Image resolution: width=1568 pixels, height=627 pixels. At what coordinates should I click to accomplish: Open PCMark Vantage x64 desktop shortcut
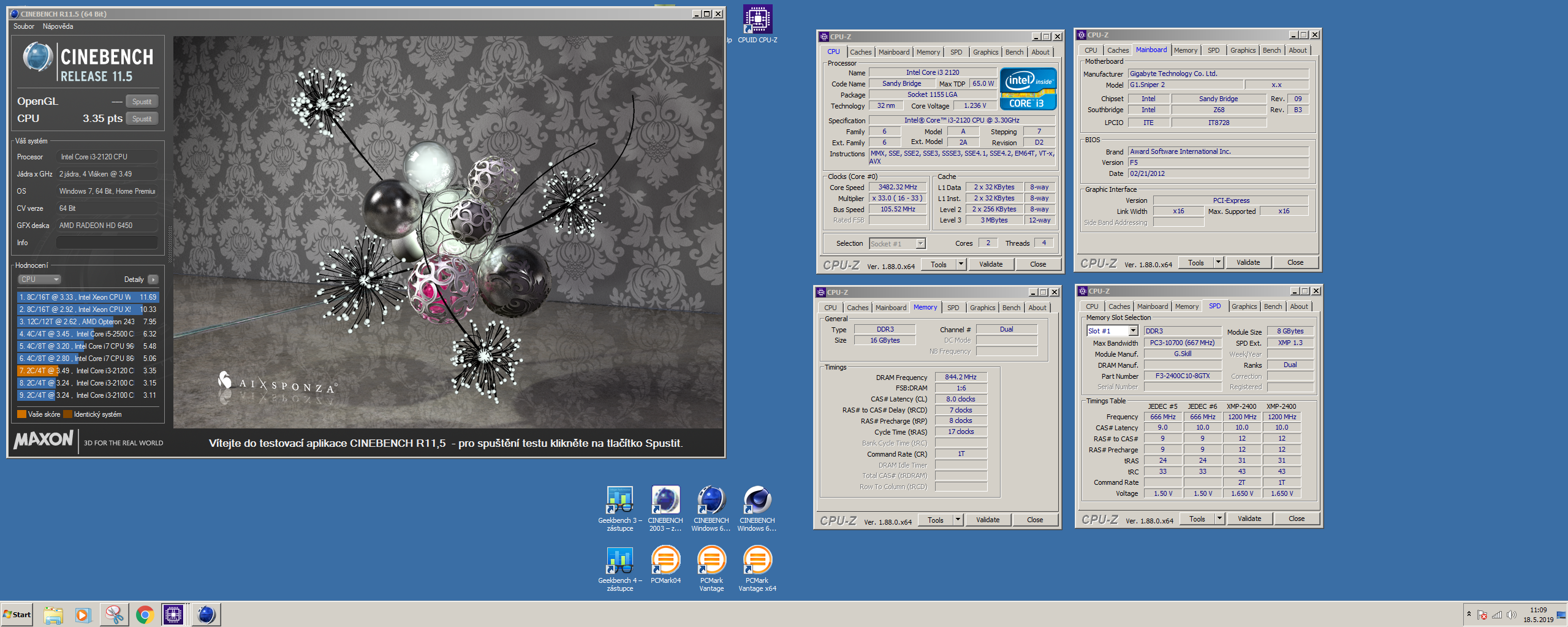point(757,568)
